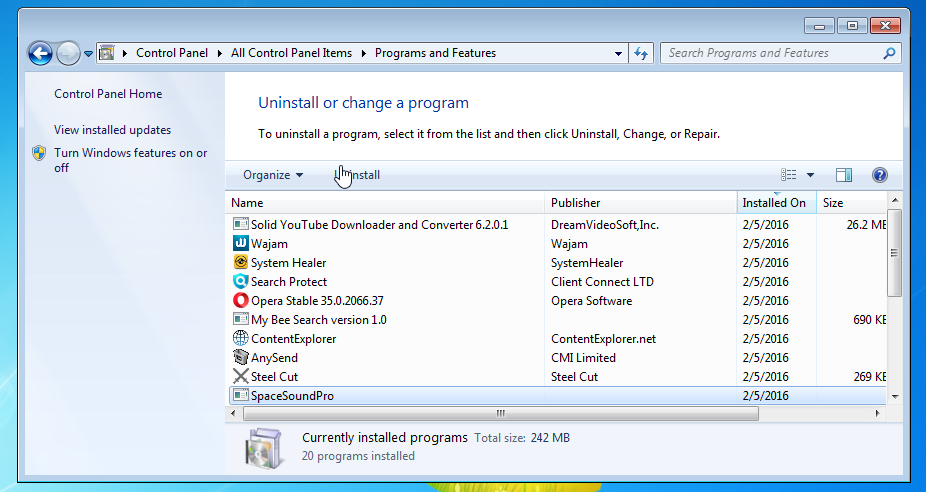This screenshot has width=926, height=492.
Task: Click Control Panel in the breadcrumb
Action: [172, 53]
